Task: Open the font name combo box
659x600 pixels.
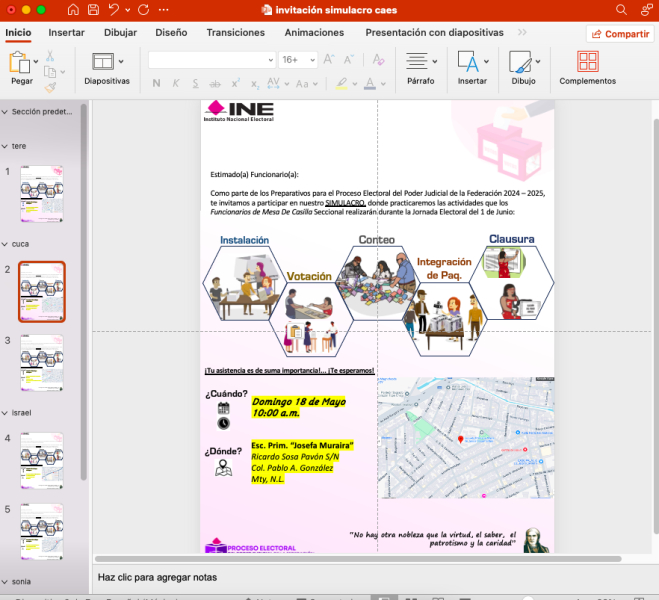Action: pyautogui.click(x=212, y=60)
